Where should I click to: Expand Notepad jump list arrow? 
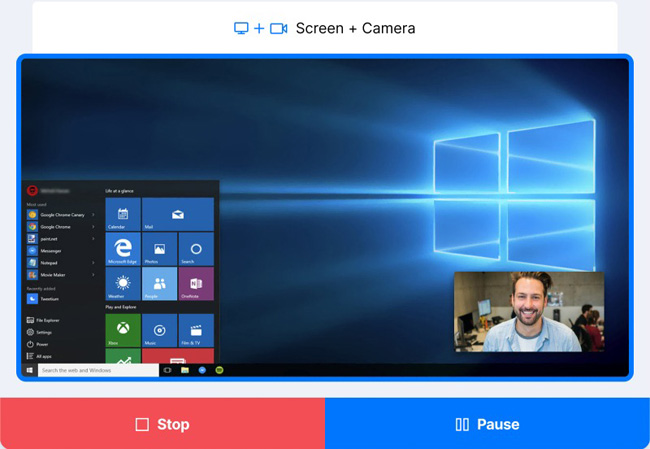(x=93, y=263)
